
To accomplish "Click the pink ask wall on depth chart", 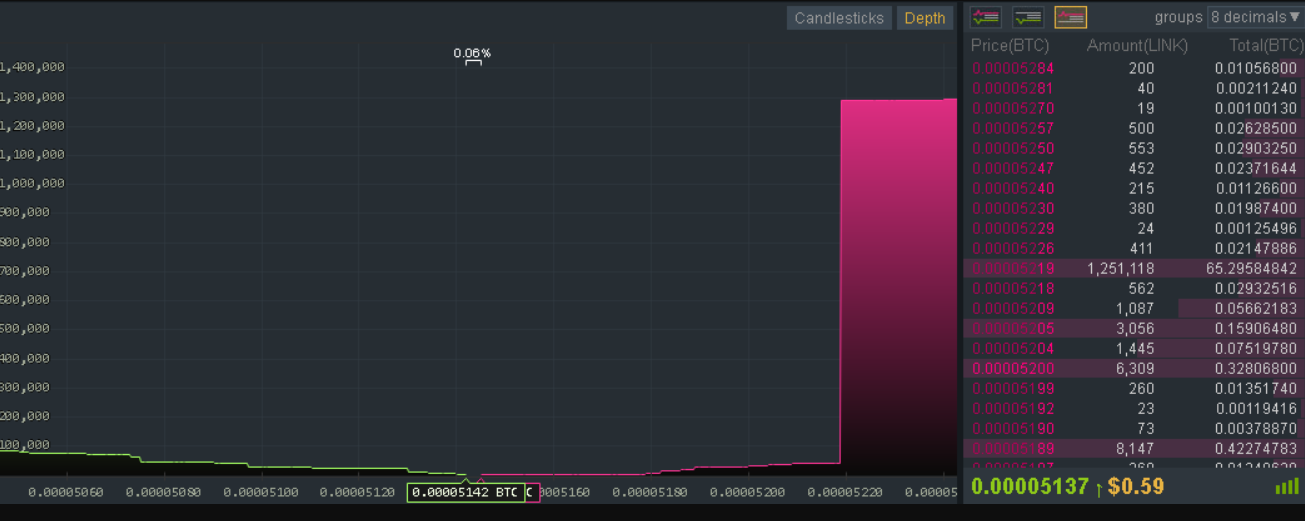I will (x=898, y=286).
